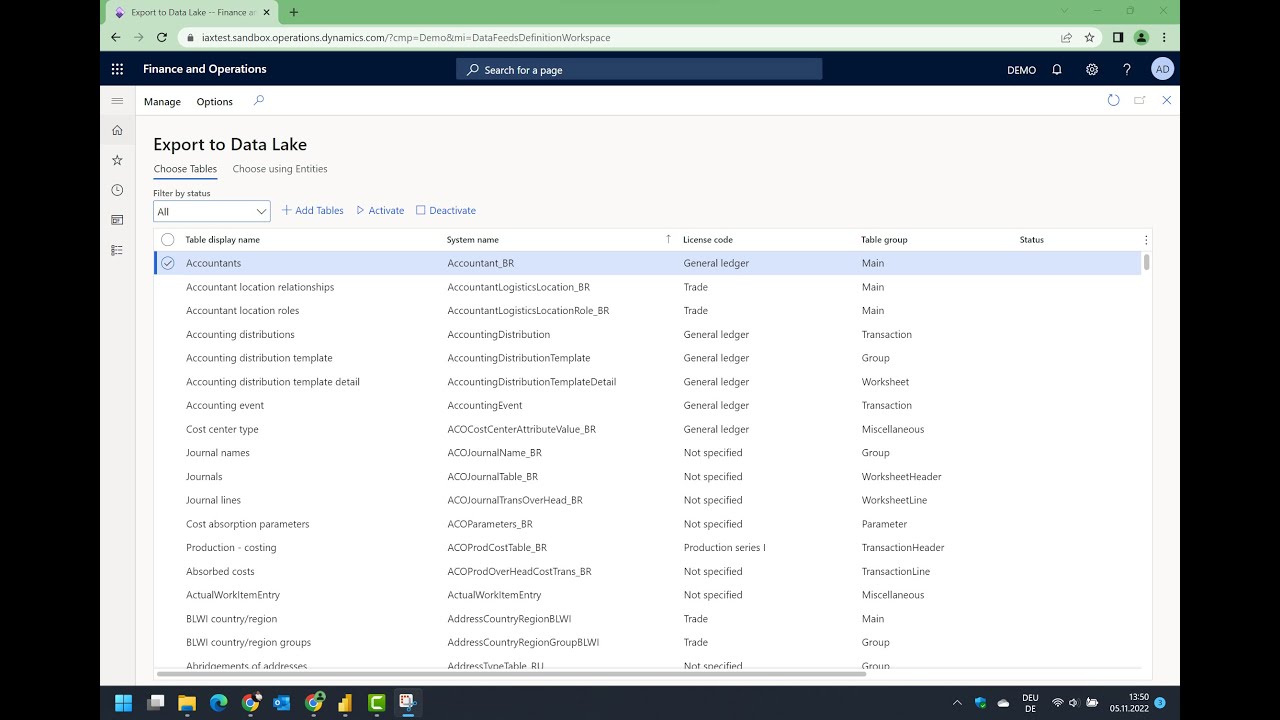Screen dimensions: 1280x720
Task: Click the License code column header
Action: [708, 240]
